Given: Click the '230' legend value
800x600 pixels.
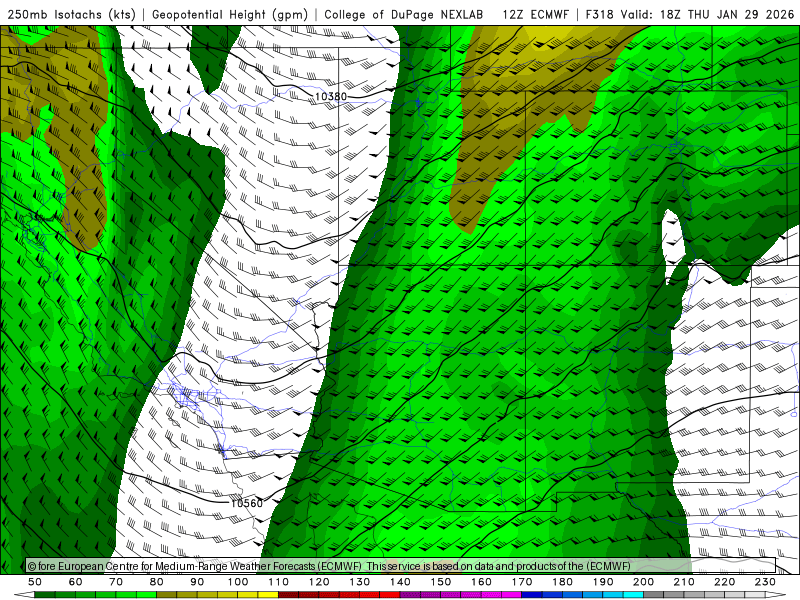Looking at the screenshot, I should pos(765,582).
